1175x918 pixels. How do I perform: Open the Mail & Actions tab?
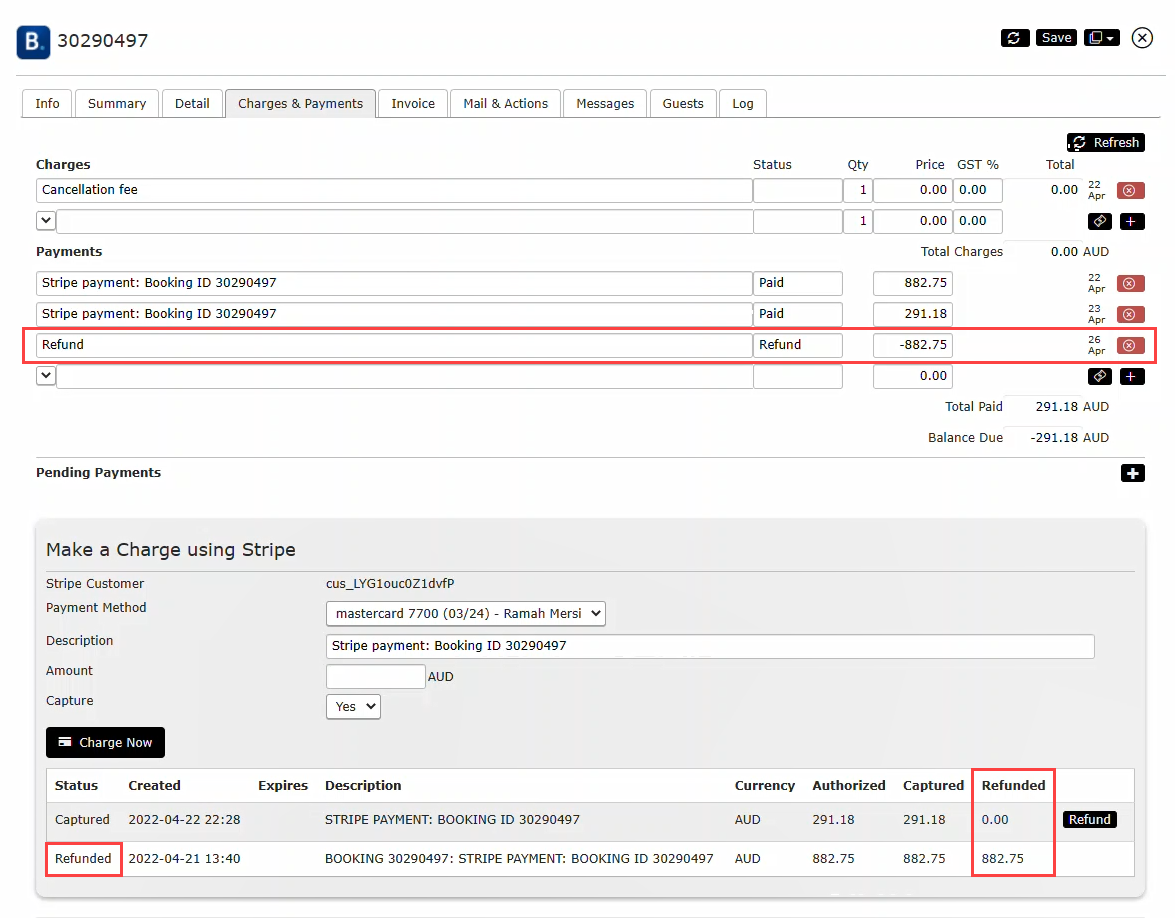click(505, 104)
